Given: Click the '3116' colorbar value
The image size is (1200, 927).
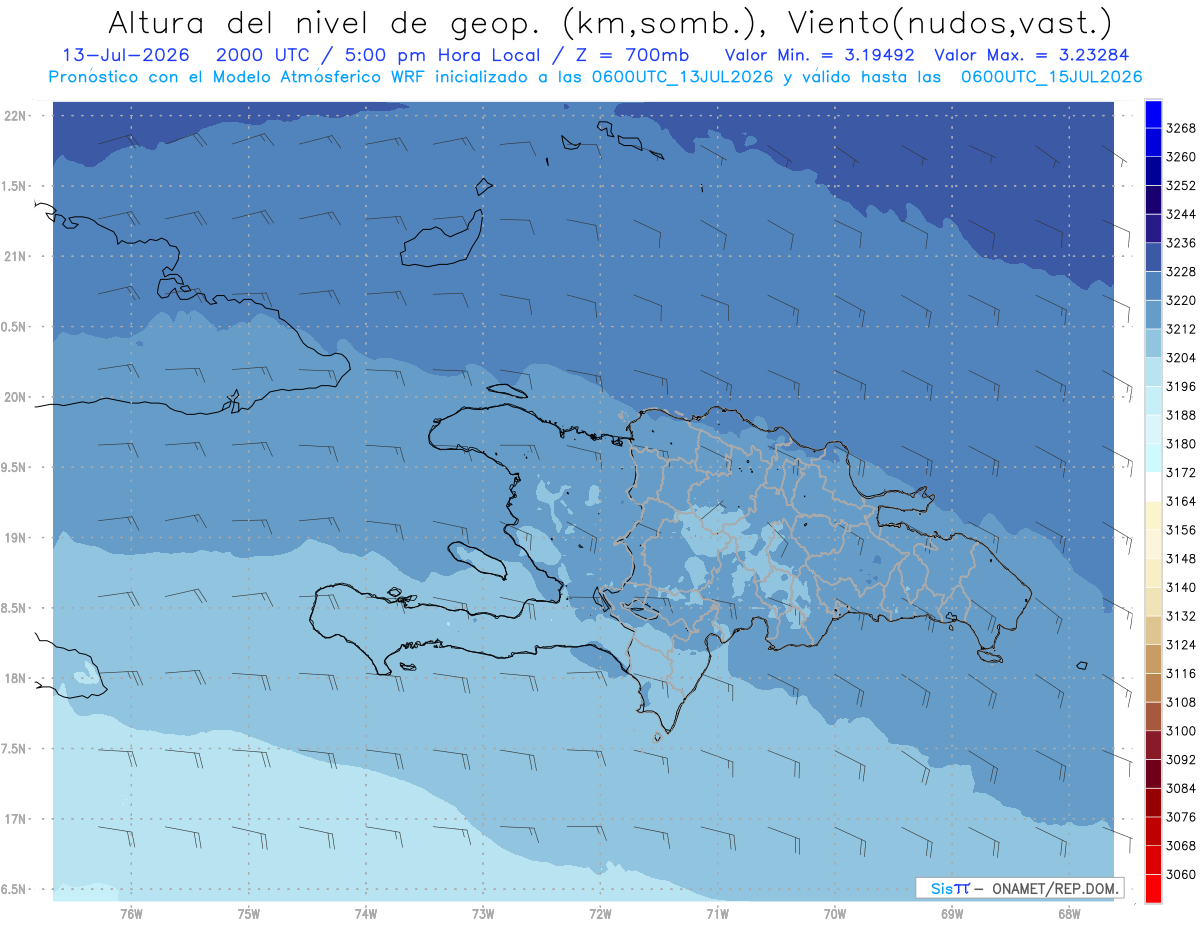Looking at the screenshot, I should 1181,673.
